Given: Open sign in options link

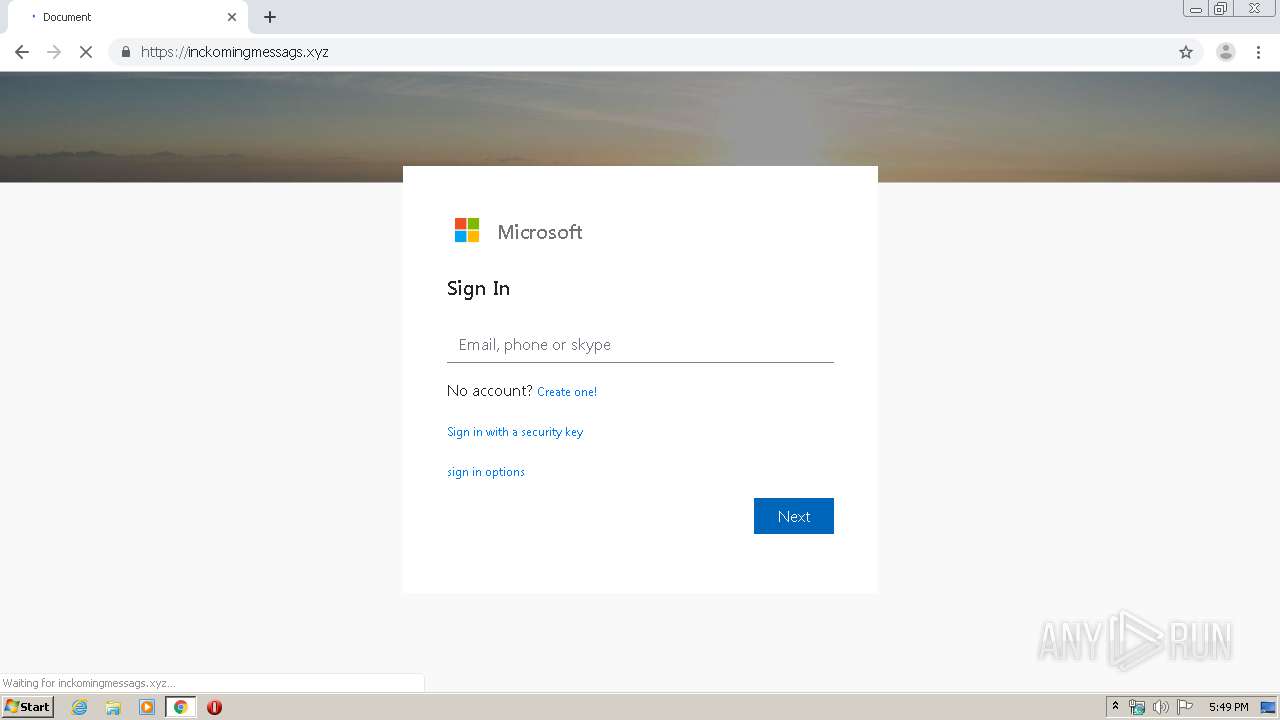Looking at the screenshot, I should [486, 472].
